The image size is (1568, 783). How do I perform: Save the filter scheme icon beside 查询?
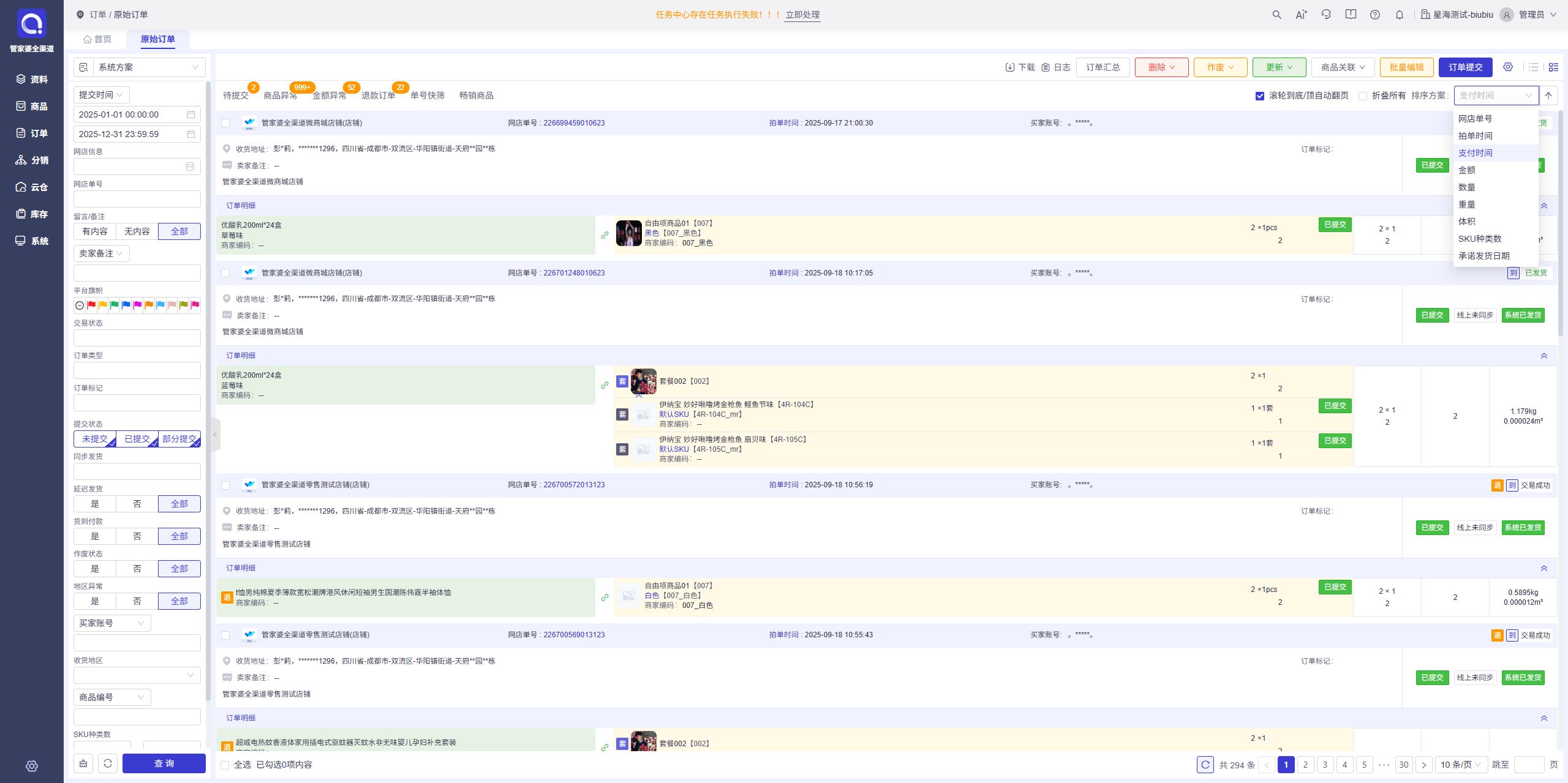[83, 763]
